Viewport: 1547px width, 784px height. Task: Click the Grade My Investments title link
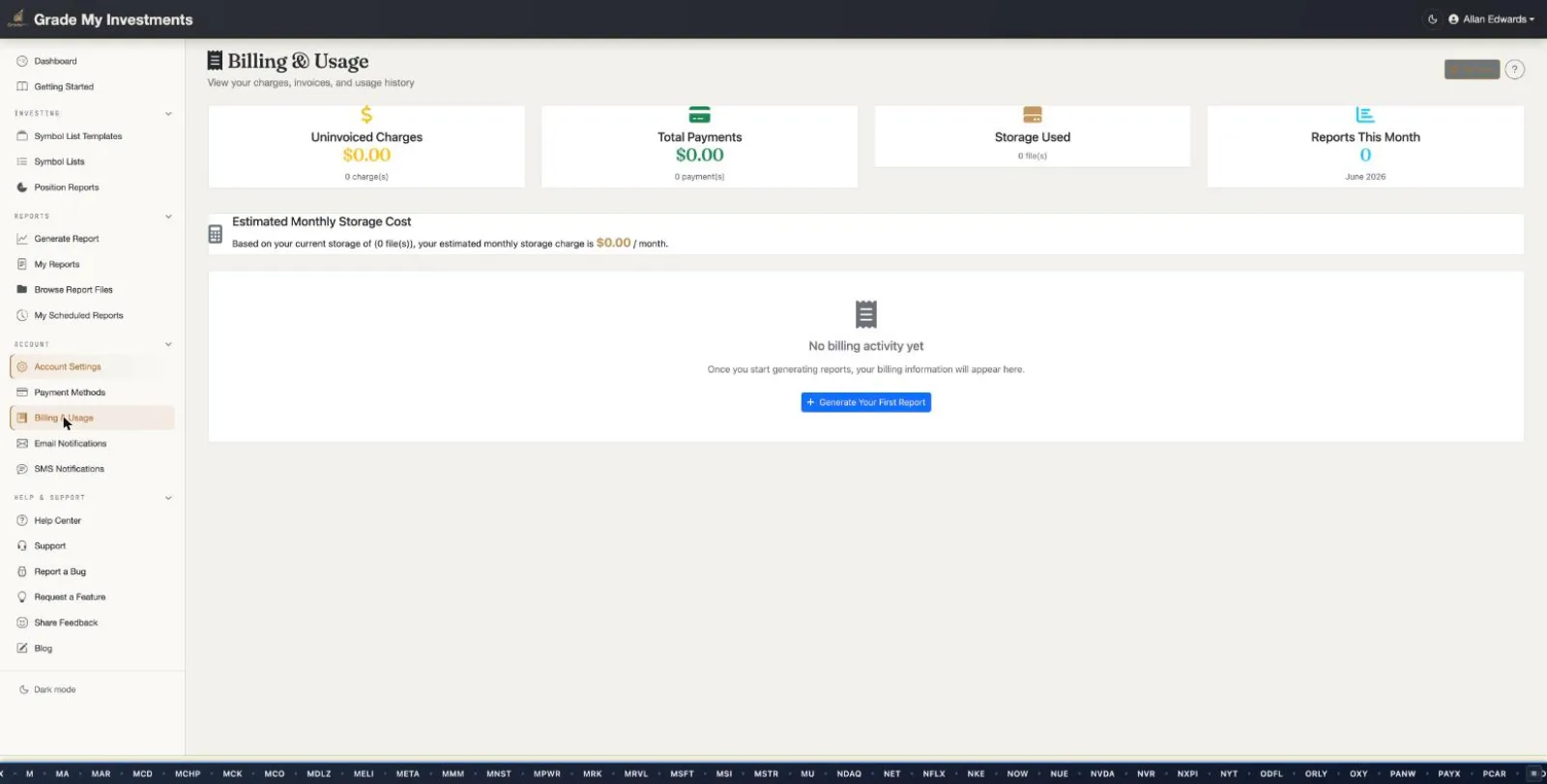click(113, 19)
